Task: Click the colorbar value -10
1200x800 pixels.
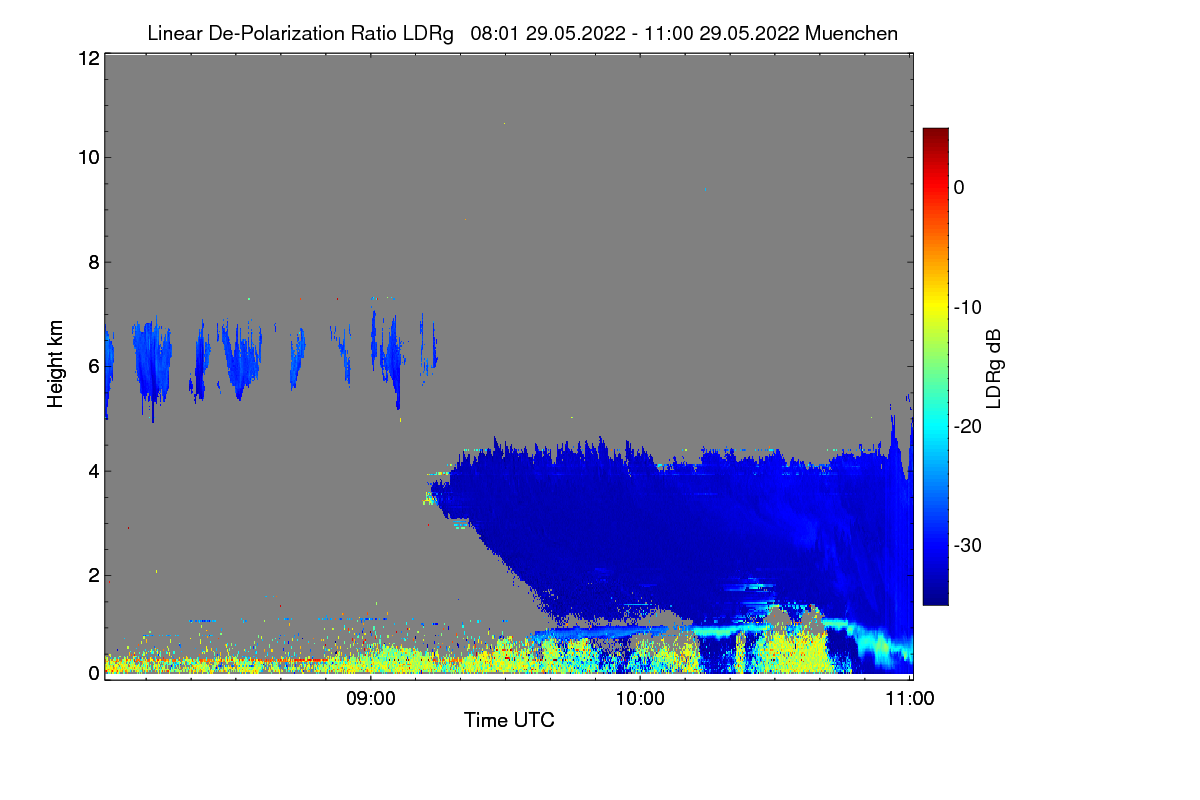Action: (967, 307)
